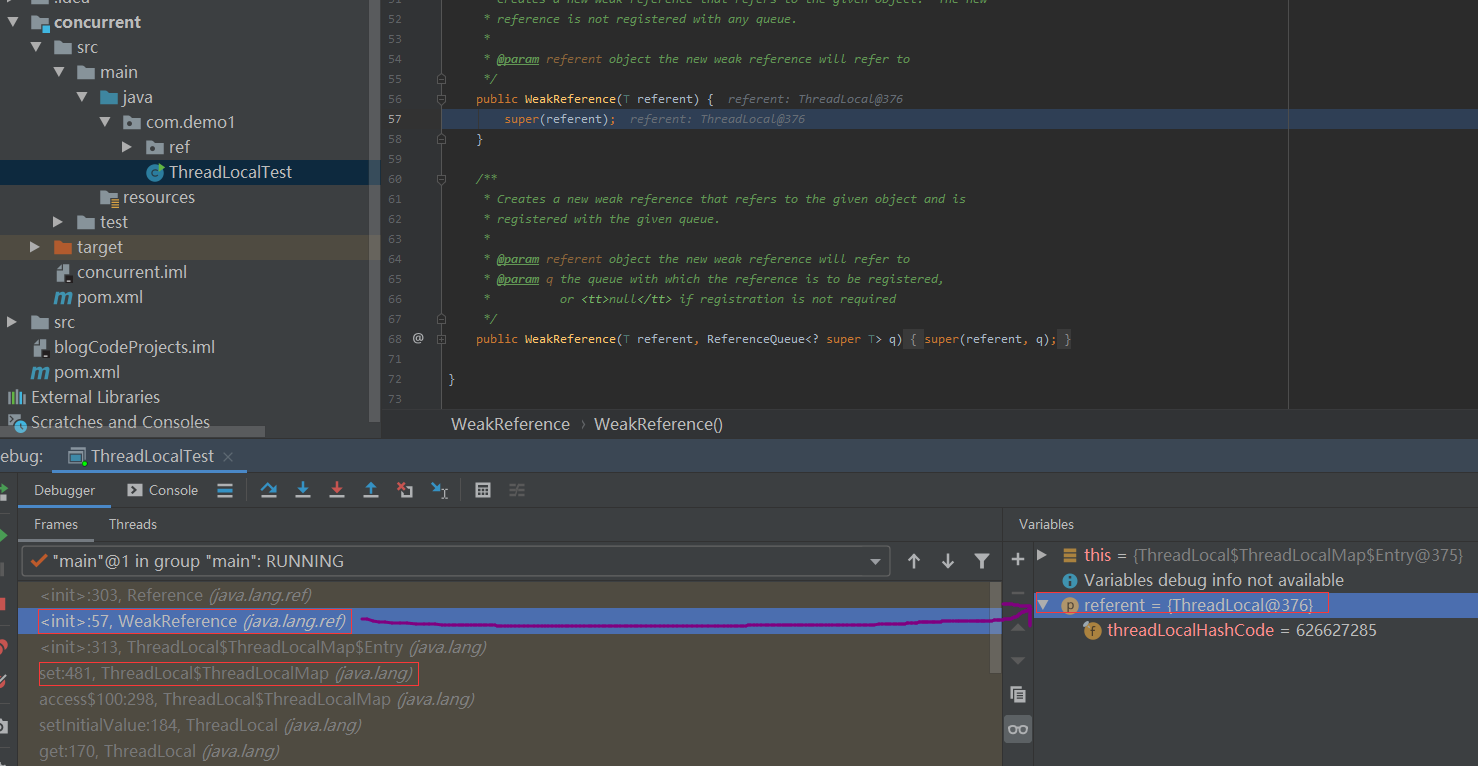The height and width of the screenshot is (766, 1478).
Task: Click line 57 super(referent) in editor
Action: [x=560, y=119]
